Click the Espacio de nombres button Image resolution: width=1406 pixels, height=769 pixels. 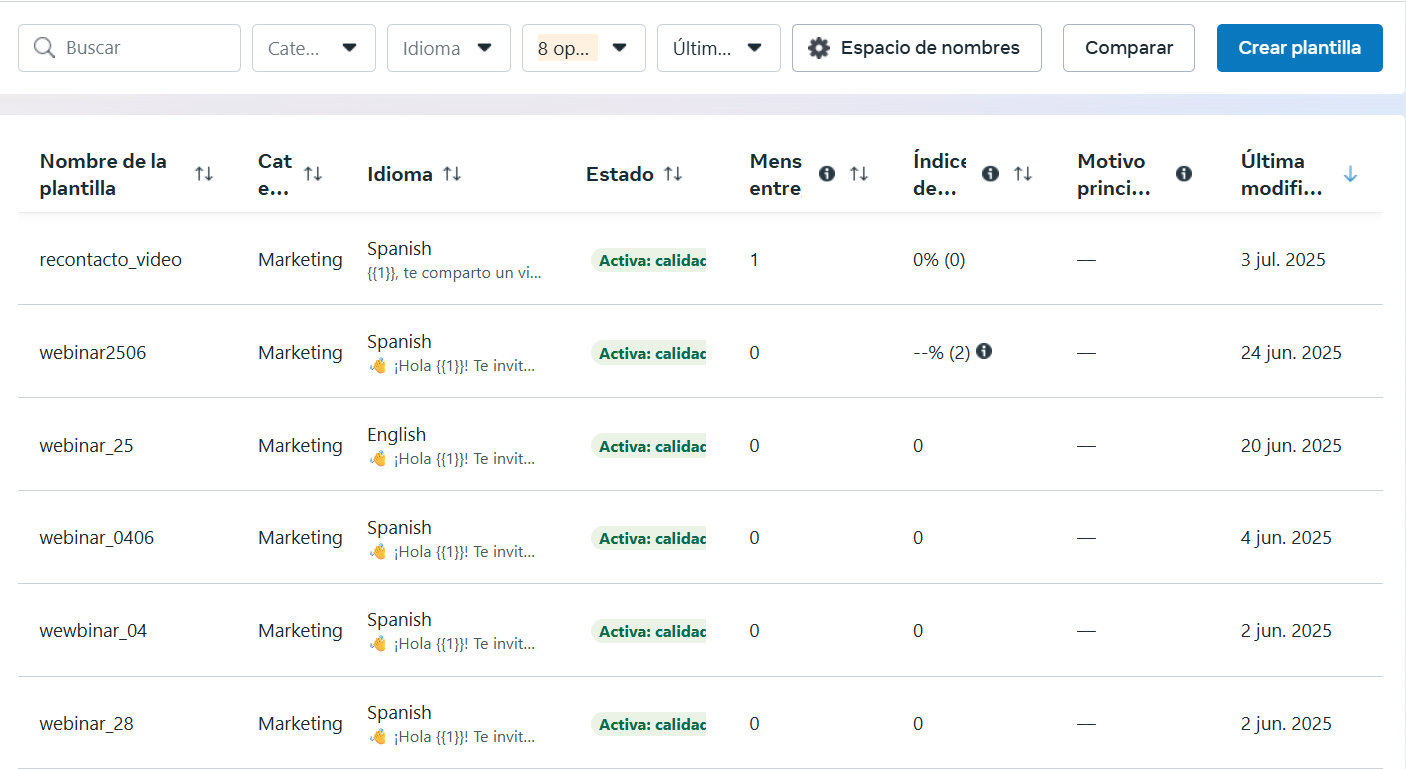(916, 48)
